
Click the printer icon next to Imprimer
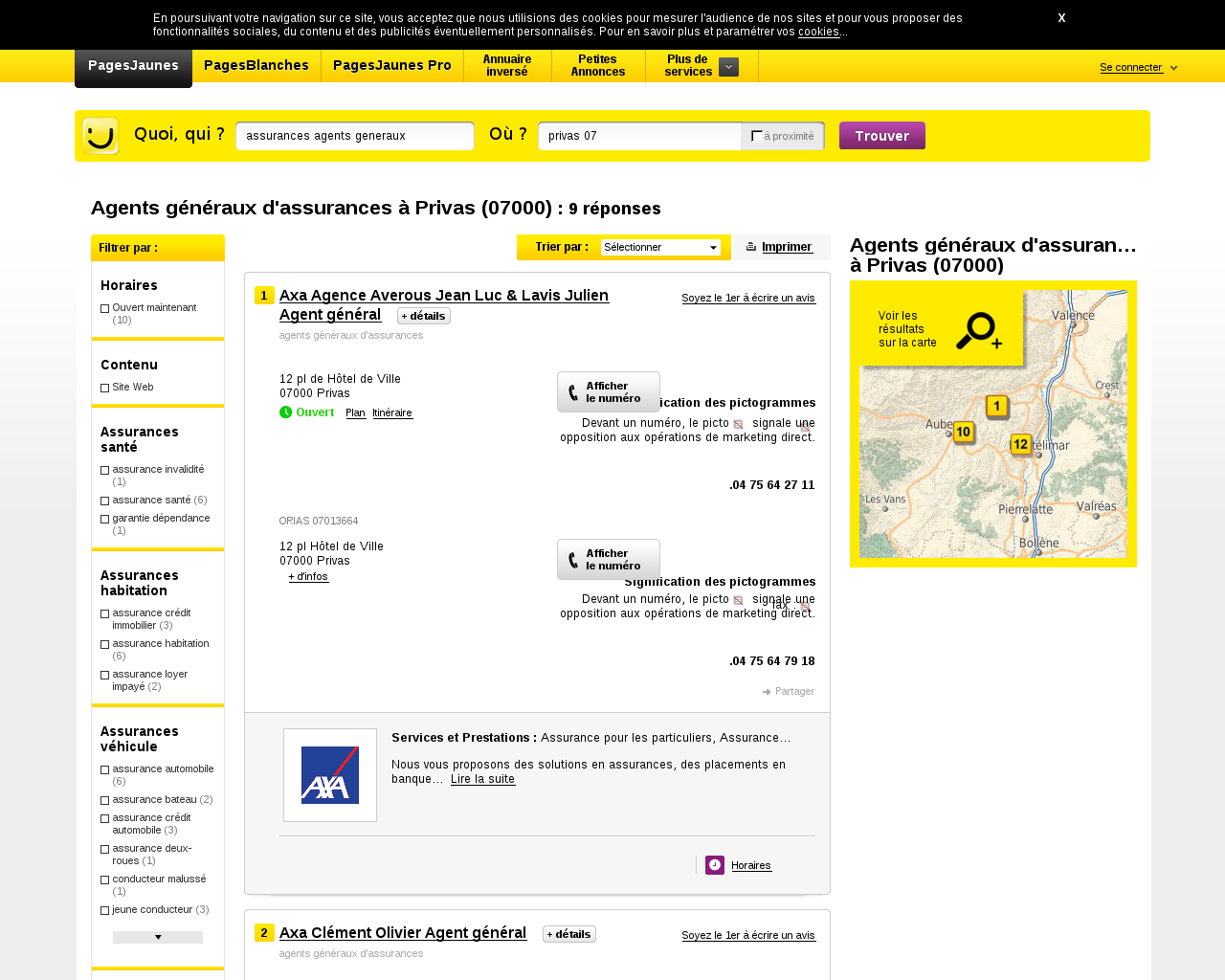tap(751, 247)
